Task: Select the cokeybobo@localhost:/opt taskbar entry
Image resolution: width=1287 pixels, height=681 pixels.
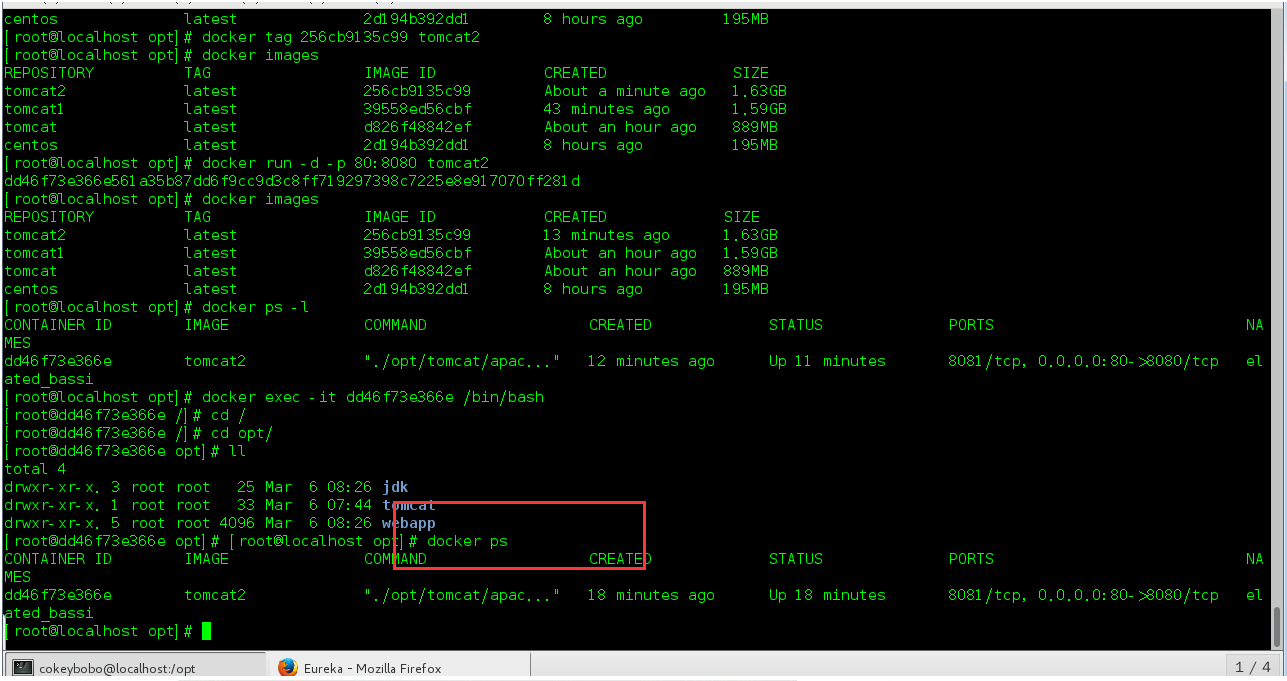Action: [137, 668]
